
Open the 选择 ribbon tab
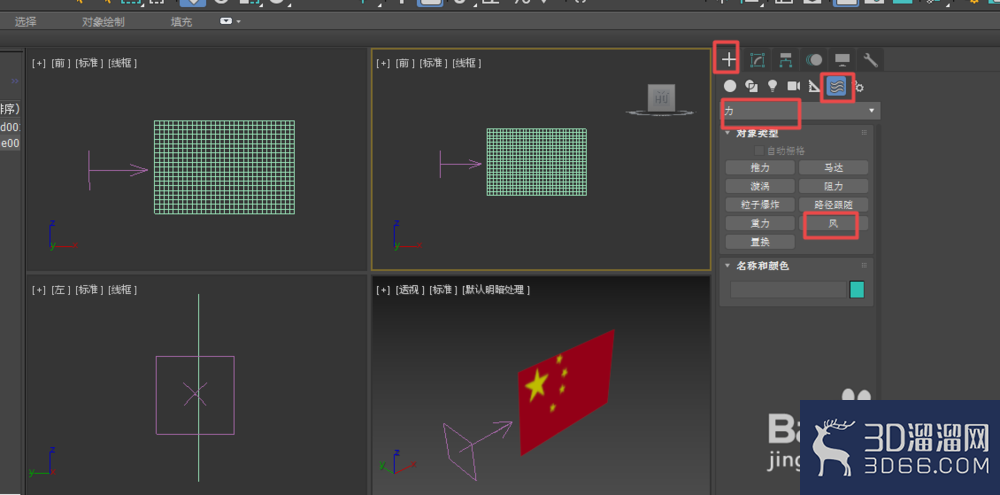[x=26, y=22]
